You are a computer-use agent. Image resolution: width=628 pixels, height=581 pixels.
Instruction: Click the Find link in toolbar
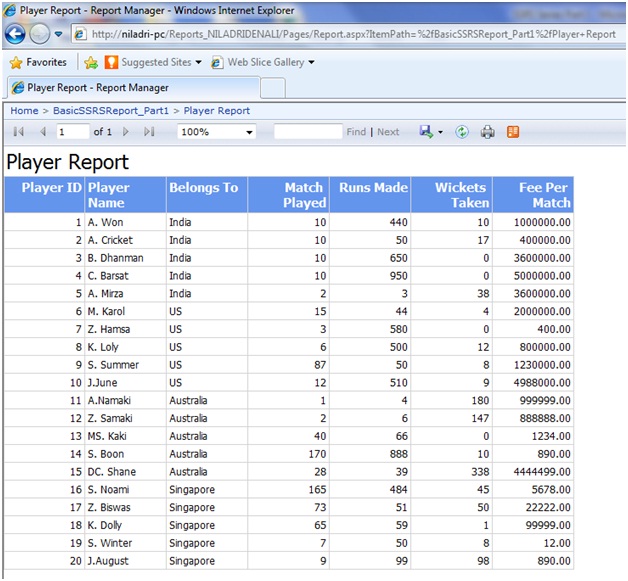356,132
